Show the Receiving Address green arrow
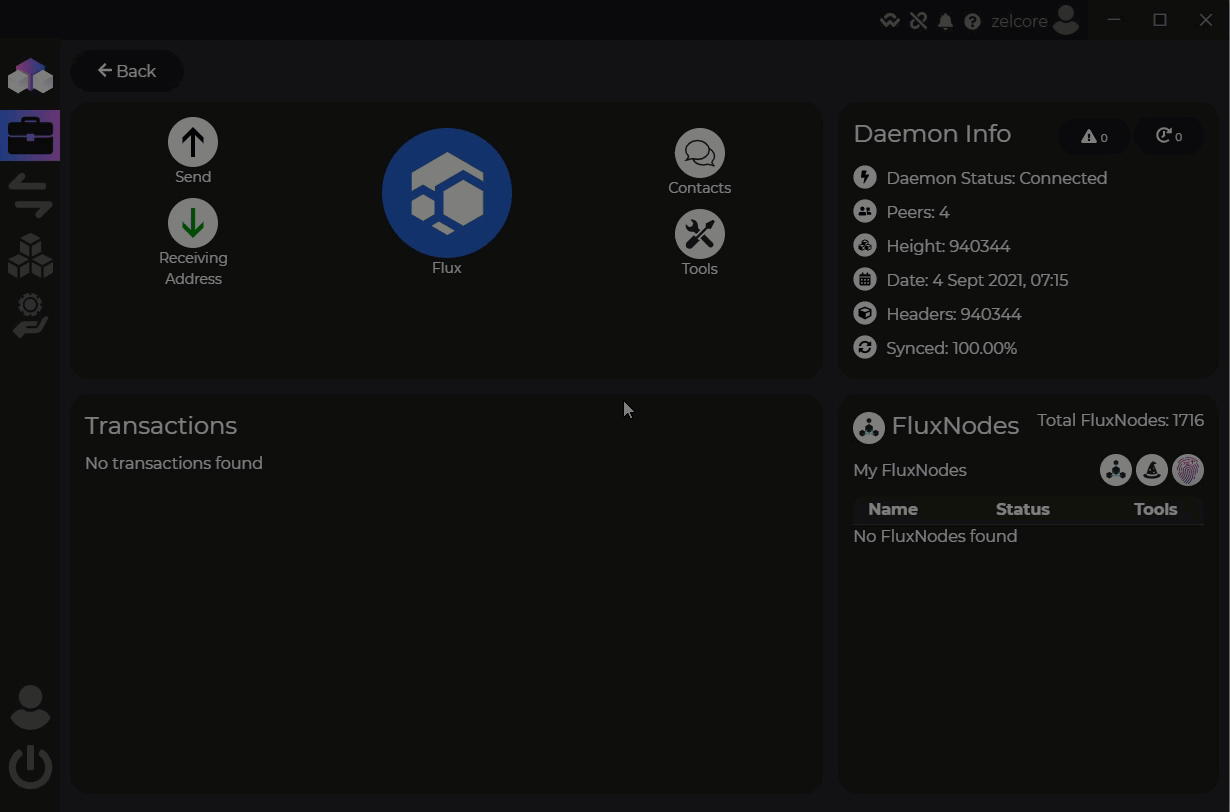The image size is (1230, 812). tap(193, 223)
